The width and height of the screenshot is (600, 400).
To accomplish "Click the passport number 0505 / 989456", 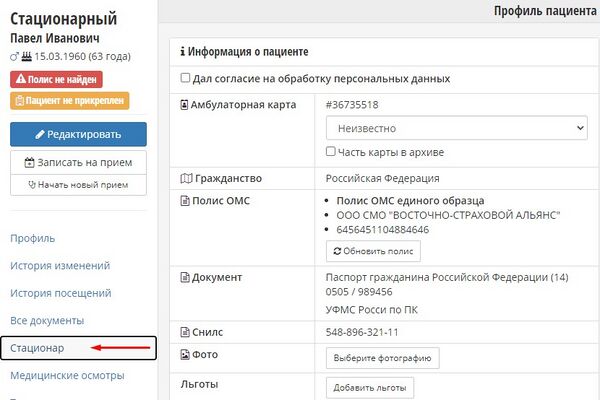I will [359, 292].
